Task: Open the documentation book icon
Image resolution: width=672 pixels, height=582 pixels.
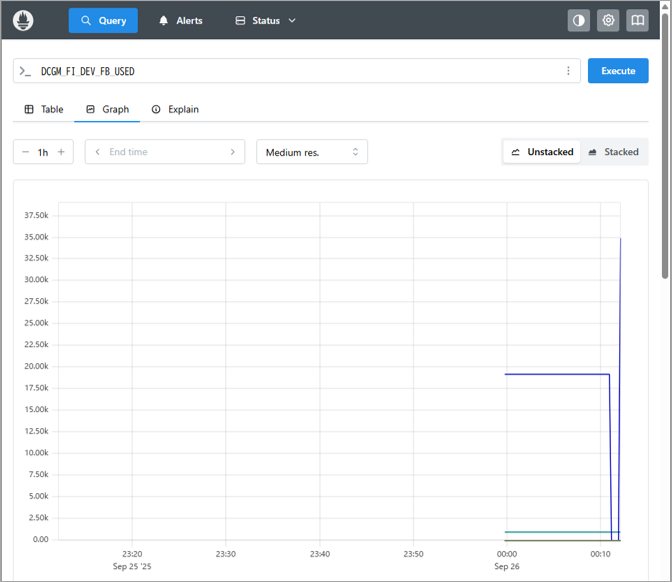Action: coord(637,20)
